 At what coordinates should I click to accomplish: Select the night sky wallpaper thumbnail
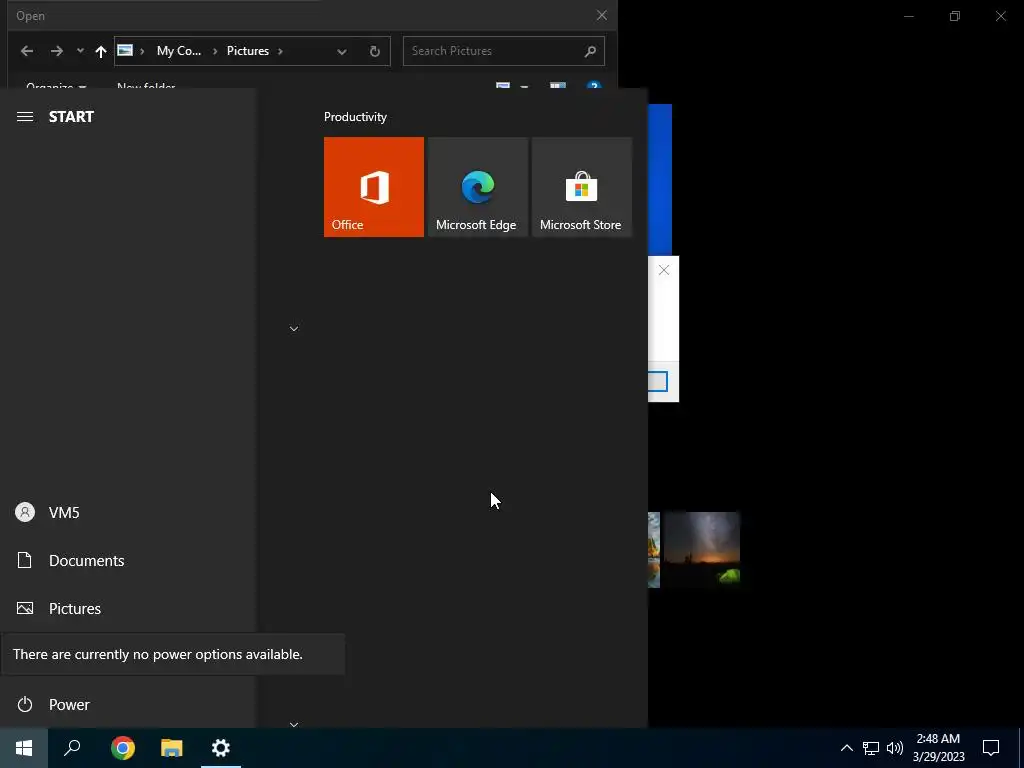(x=702, y=549)
